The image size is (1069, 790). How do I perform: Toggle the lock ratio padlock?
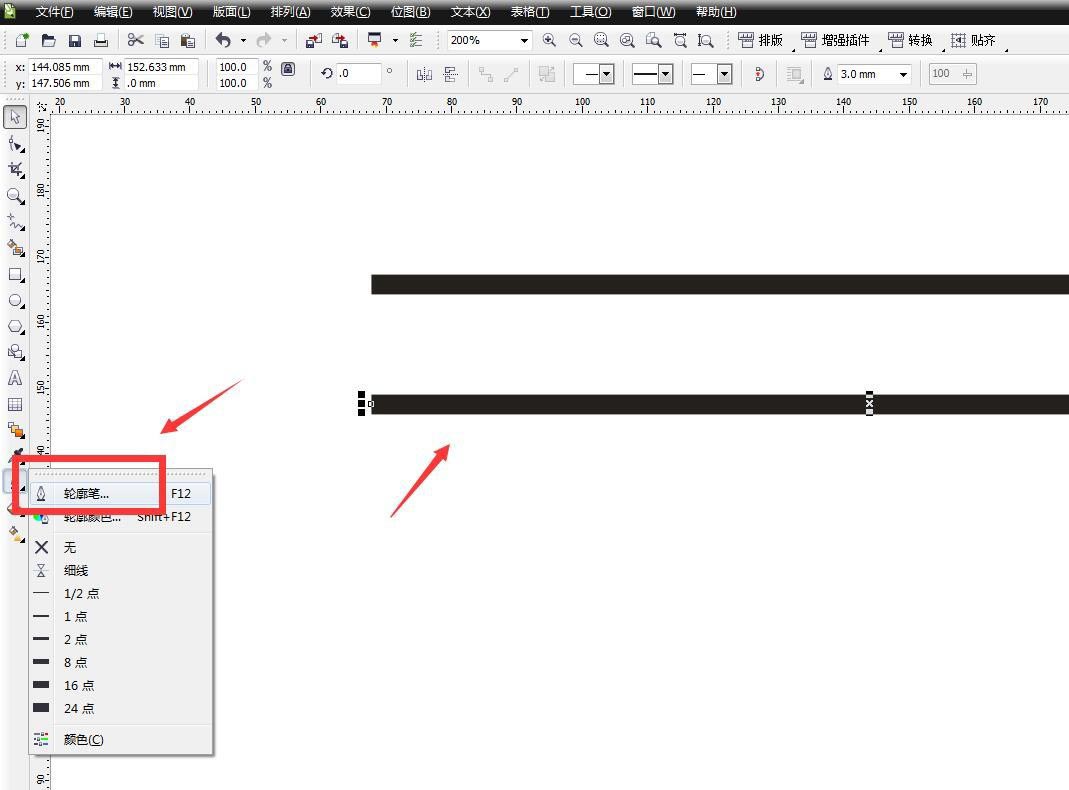(x=288, y=69)
